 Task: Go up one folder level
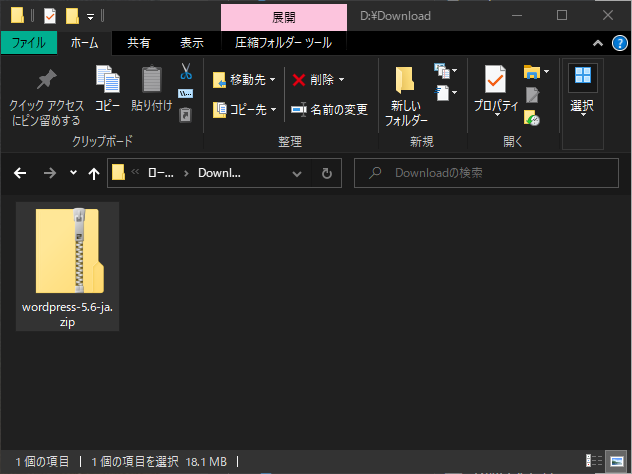point(94,173)
